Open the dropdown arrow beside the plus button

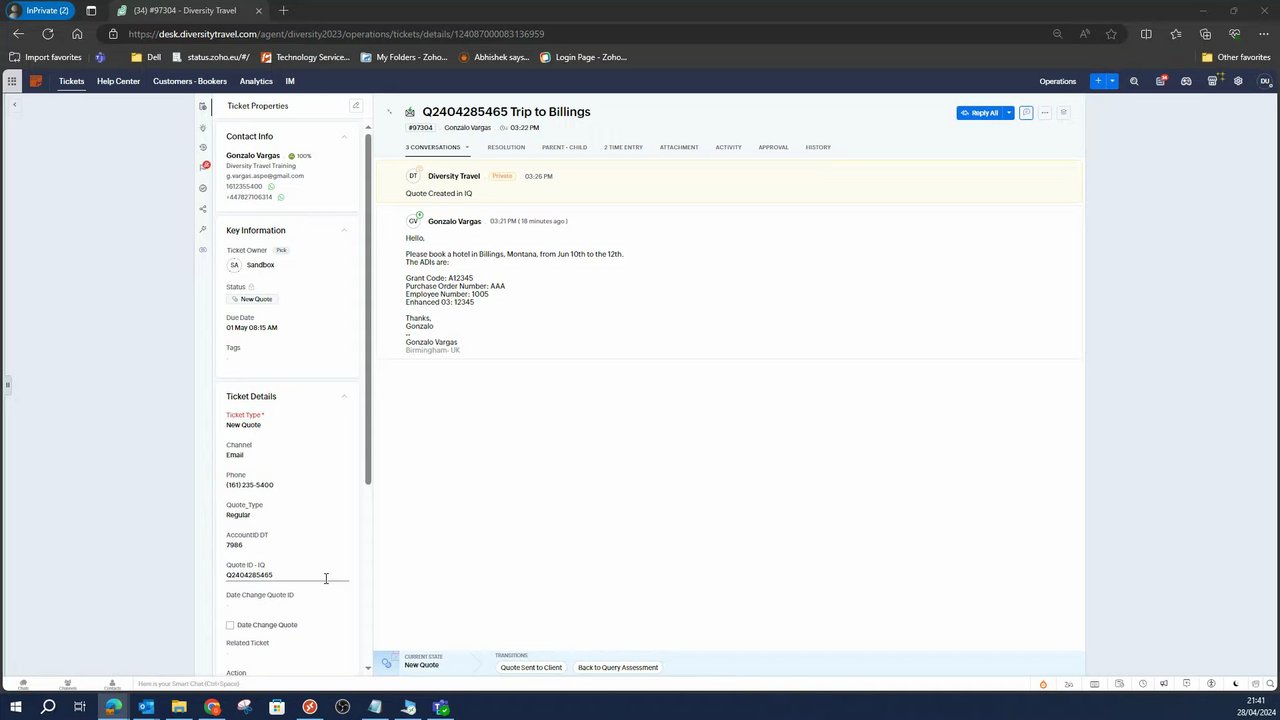pyautogui.click(x=1111, y=81)
